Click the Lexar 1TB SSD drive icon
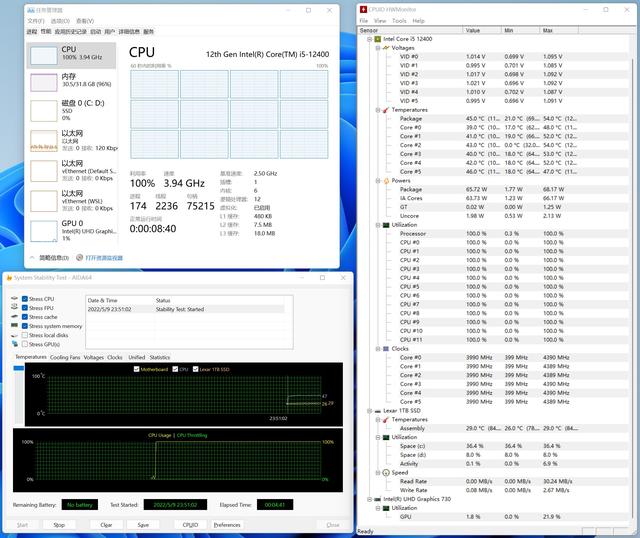This screenshot has width=640, height=538. (x=378, y=411)
